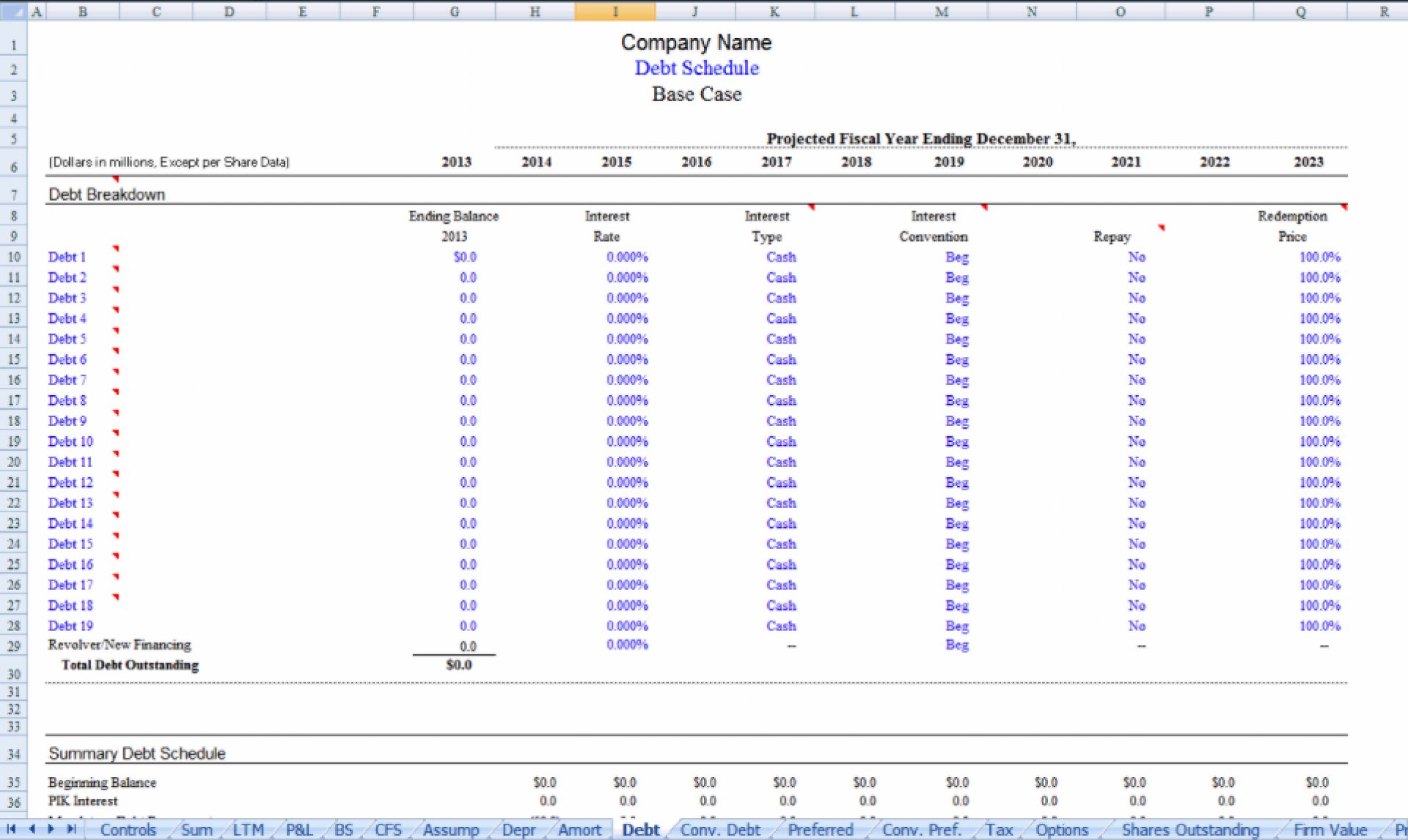Switch to the Assump sheet tab

tap(450, 830)
